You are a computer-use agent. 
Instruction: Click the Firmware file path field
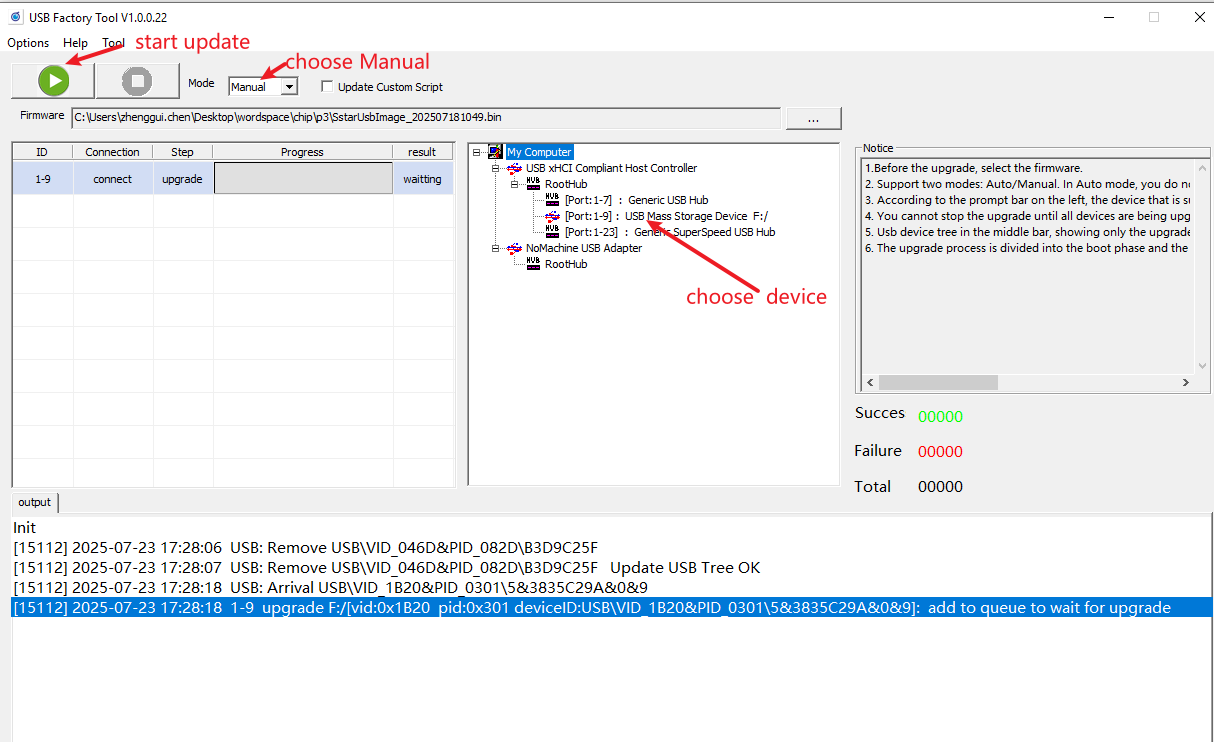point(425,118)
